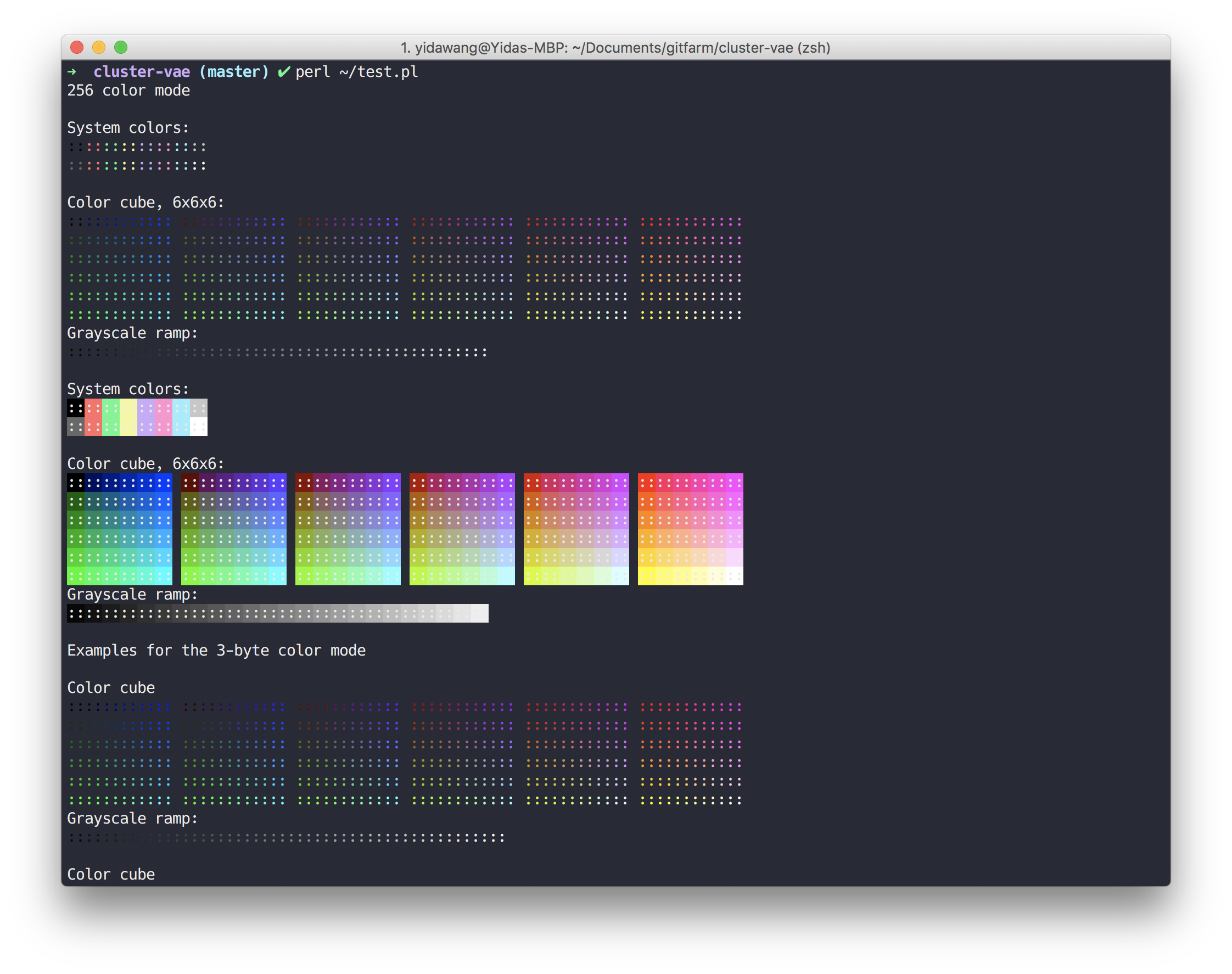1232x974 pixels.
Task: Click the final 'Color cube' label at the bottom
Action: pyautogui.click(x=110, y=874)
